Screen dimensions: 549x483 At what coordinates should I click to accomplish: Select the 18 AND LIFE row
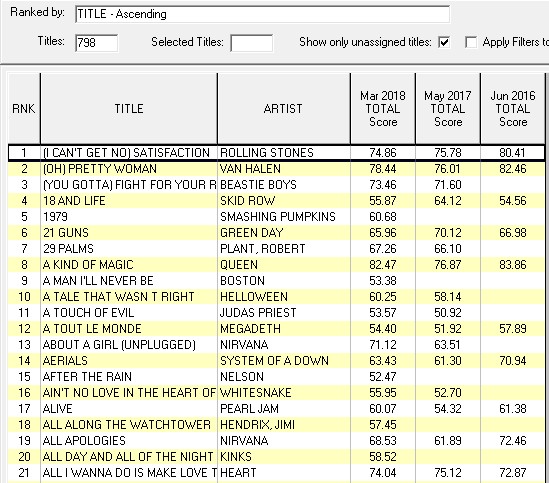pos(276,201)
